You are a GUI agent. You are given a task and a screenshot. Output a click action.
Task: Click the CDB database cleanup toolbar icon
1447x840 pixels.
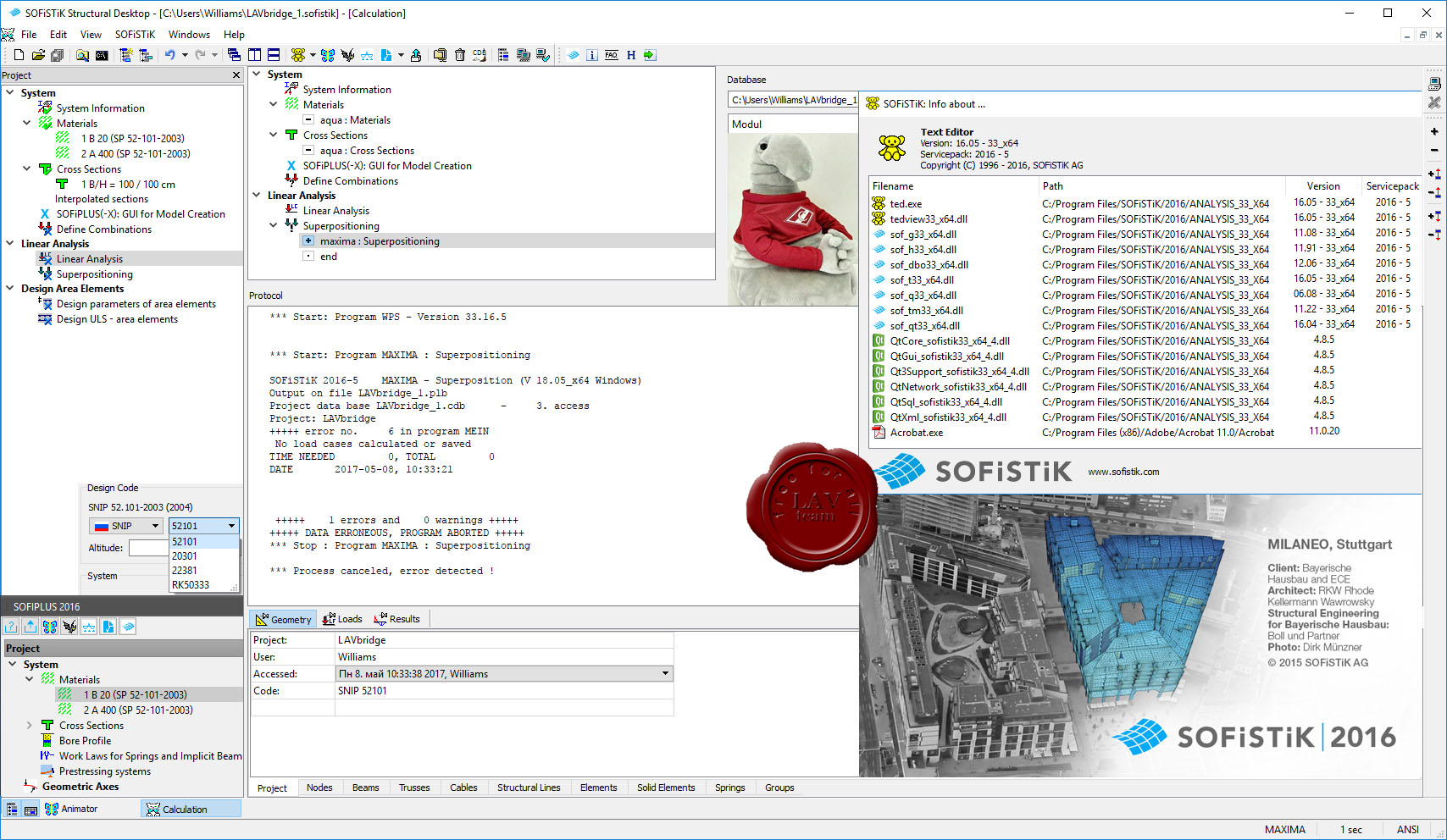coord(480,55)
